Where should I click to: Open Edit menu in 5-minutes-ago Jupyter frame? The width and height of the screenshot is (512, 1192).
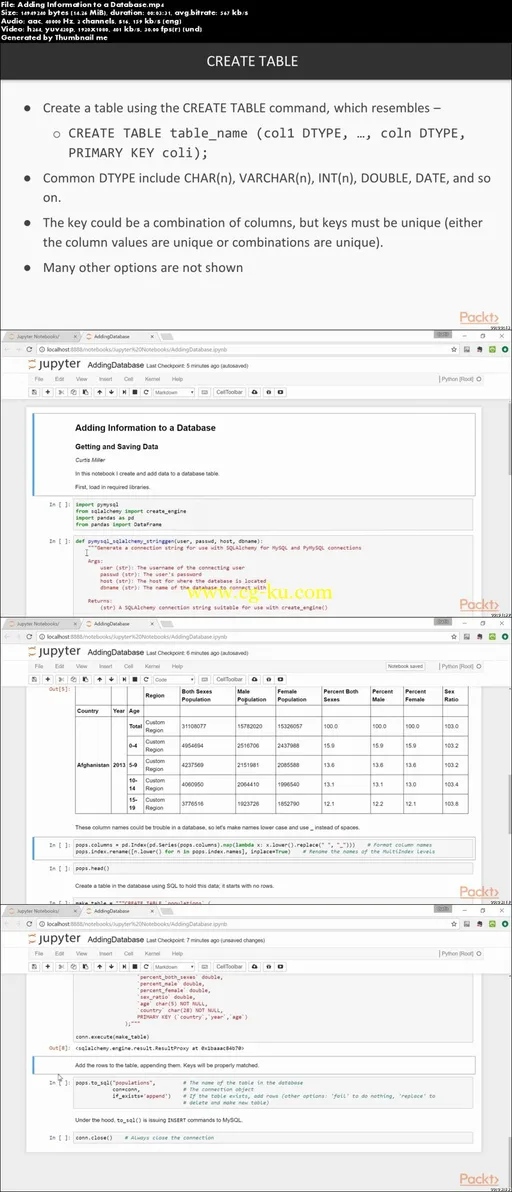[59, 379]
